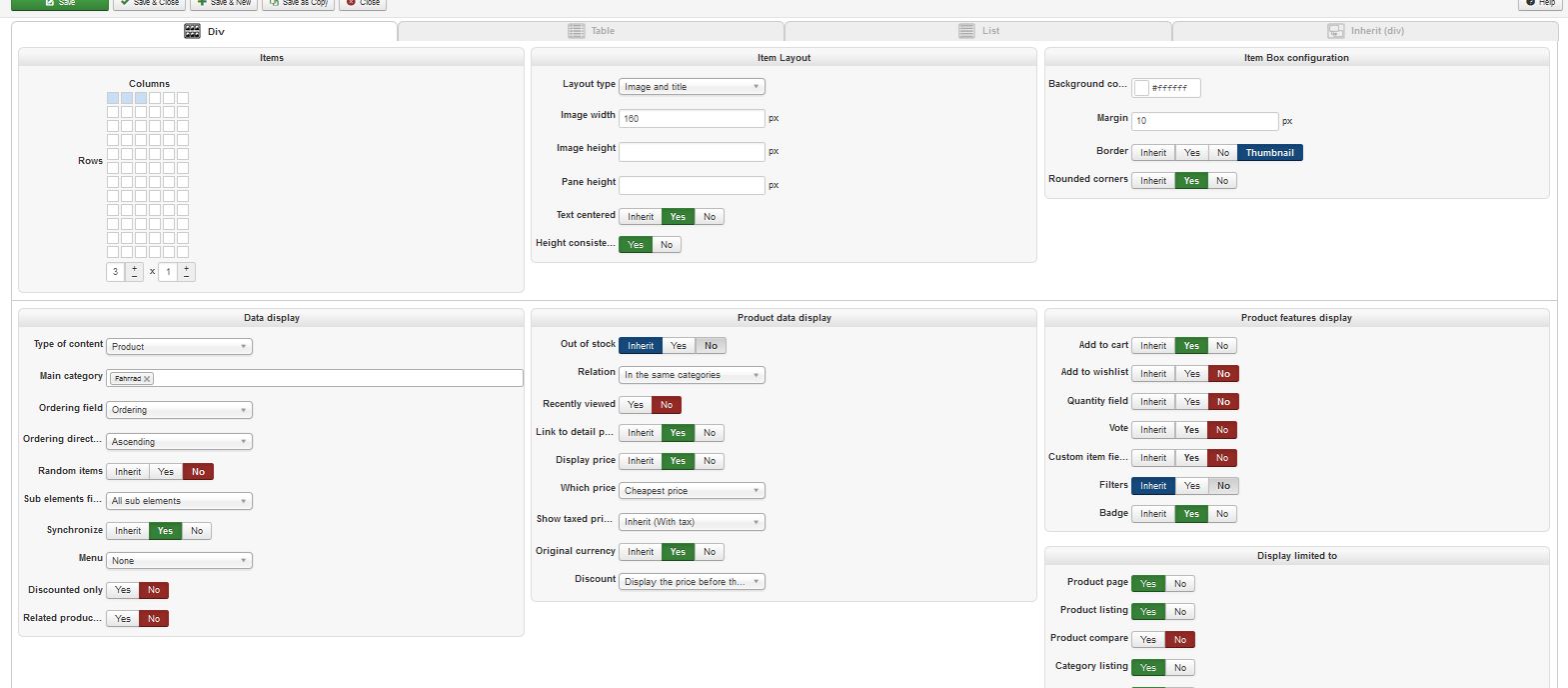
Task: Click the Save & New button
Action: 224,4
